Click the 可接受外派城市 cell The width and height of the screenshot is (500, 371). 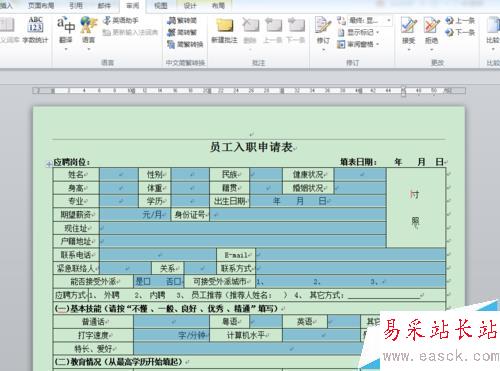(220, 282)
